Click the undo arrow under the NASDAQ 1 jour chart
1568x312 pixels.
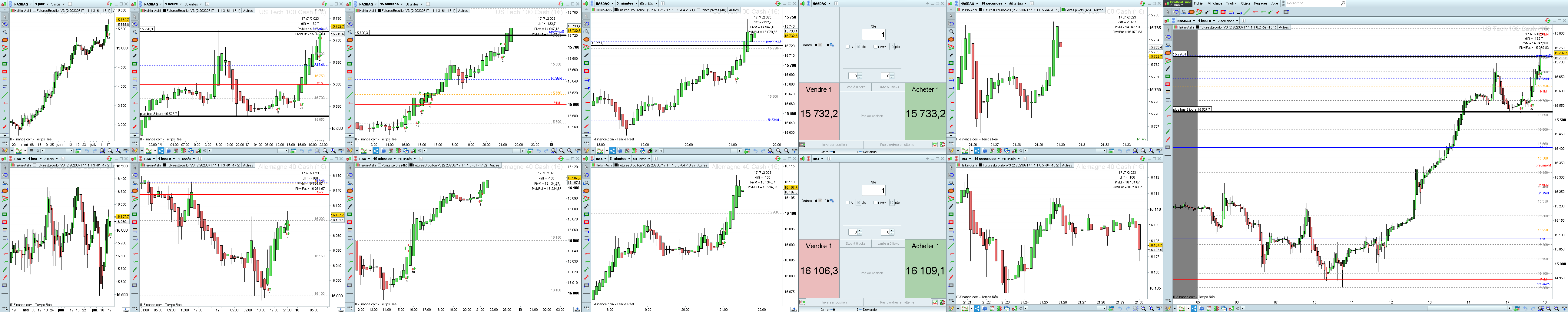(87, 151)
